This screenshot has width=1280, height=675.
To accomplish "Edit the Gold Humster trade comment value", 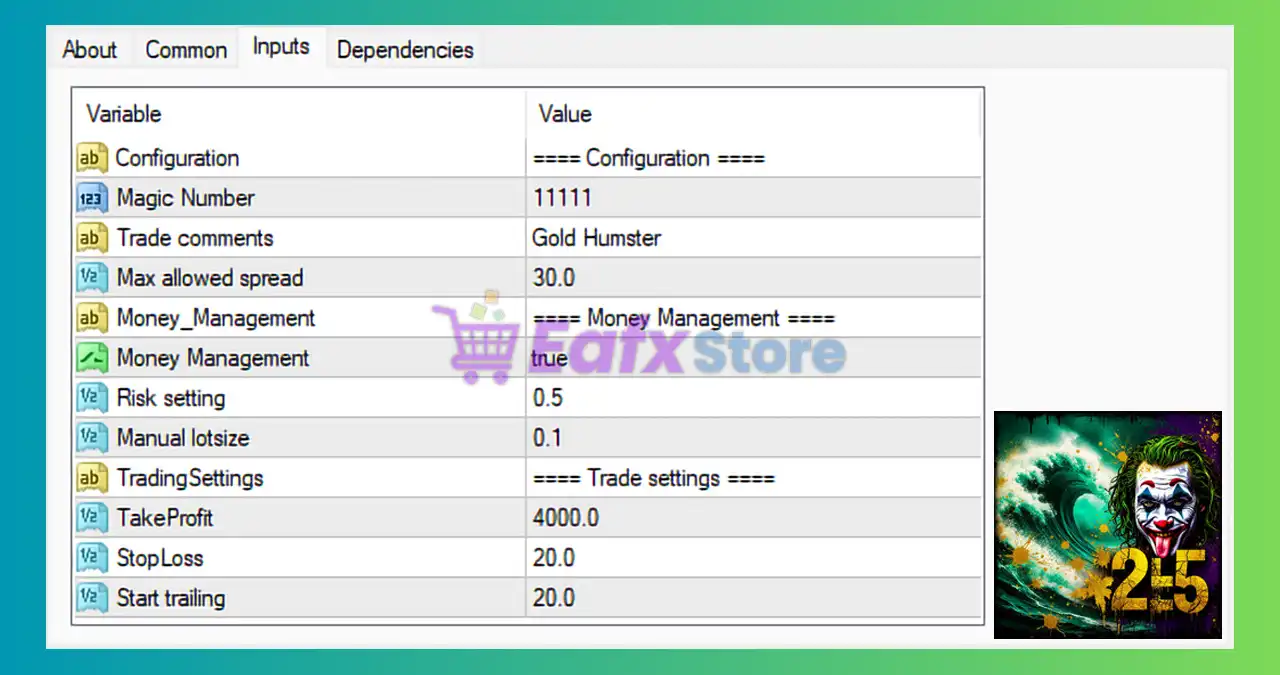I will tap(596, 238).
